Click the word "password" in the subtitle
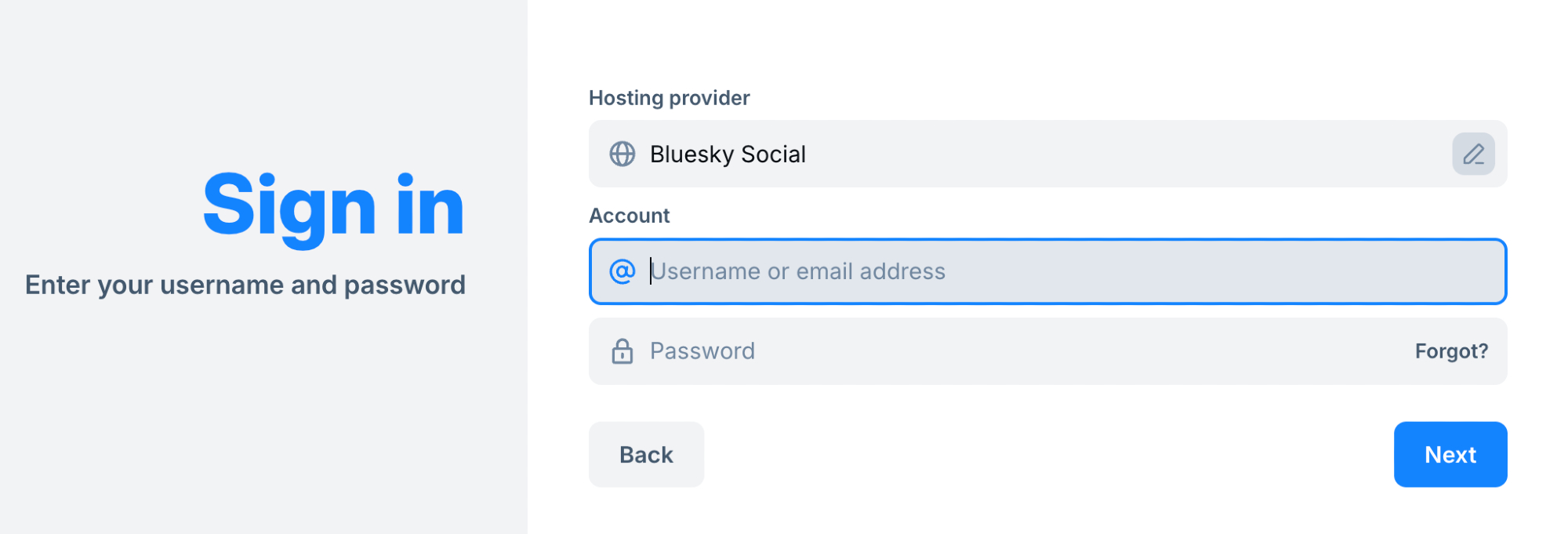The width and height of the screenshot is (1568, 534). [405, 285]
